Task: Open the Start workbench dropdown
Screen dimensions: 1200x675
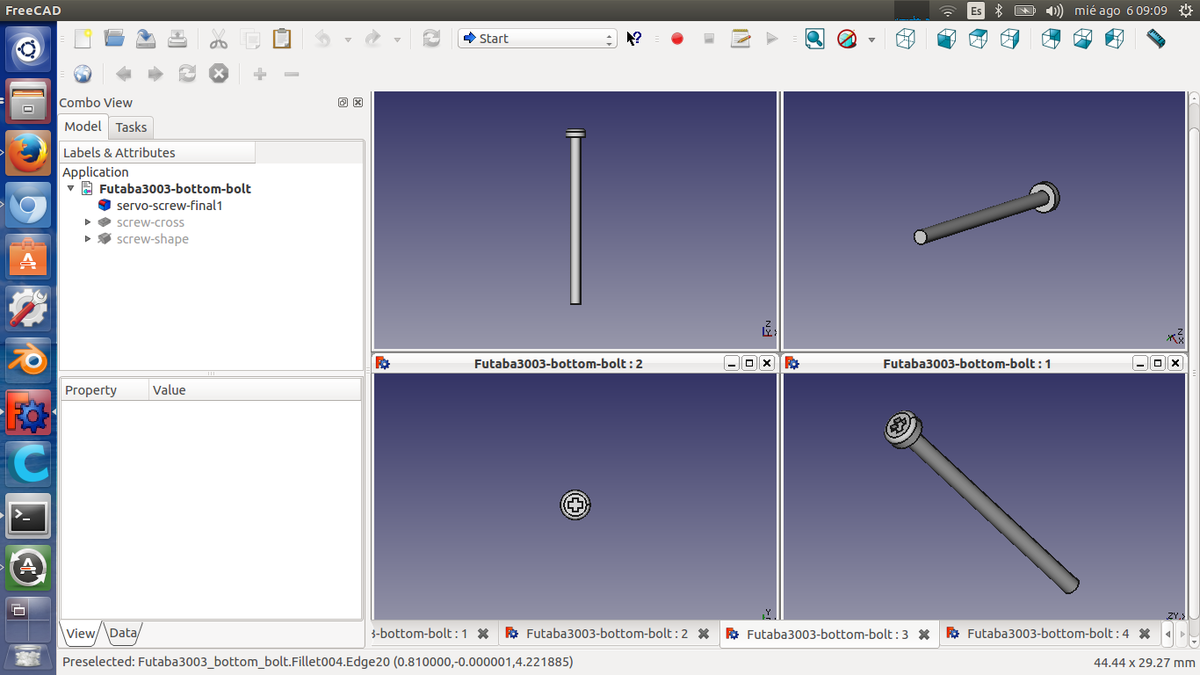Action: [537, 39]
